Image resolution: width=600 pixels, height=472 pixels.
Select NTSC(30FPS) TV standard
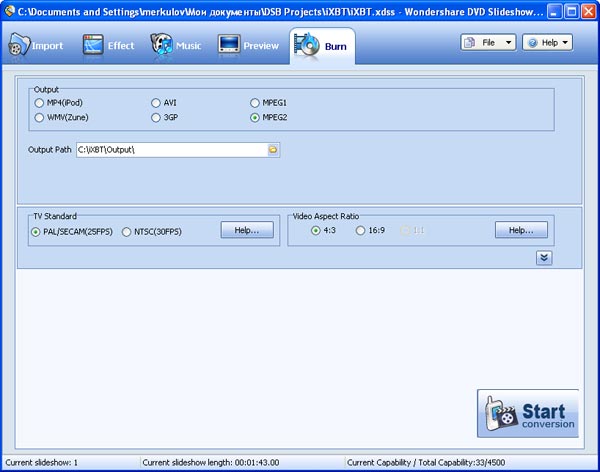coord(126,232)
